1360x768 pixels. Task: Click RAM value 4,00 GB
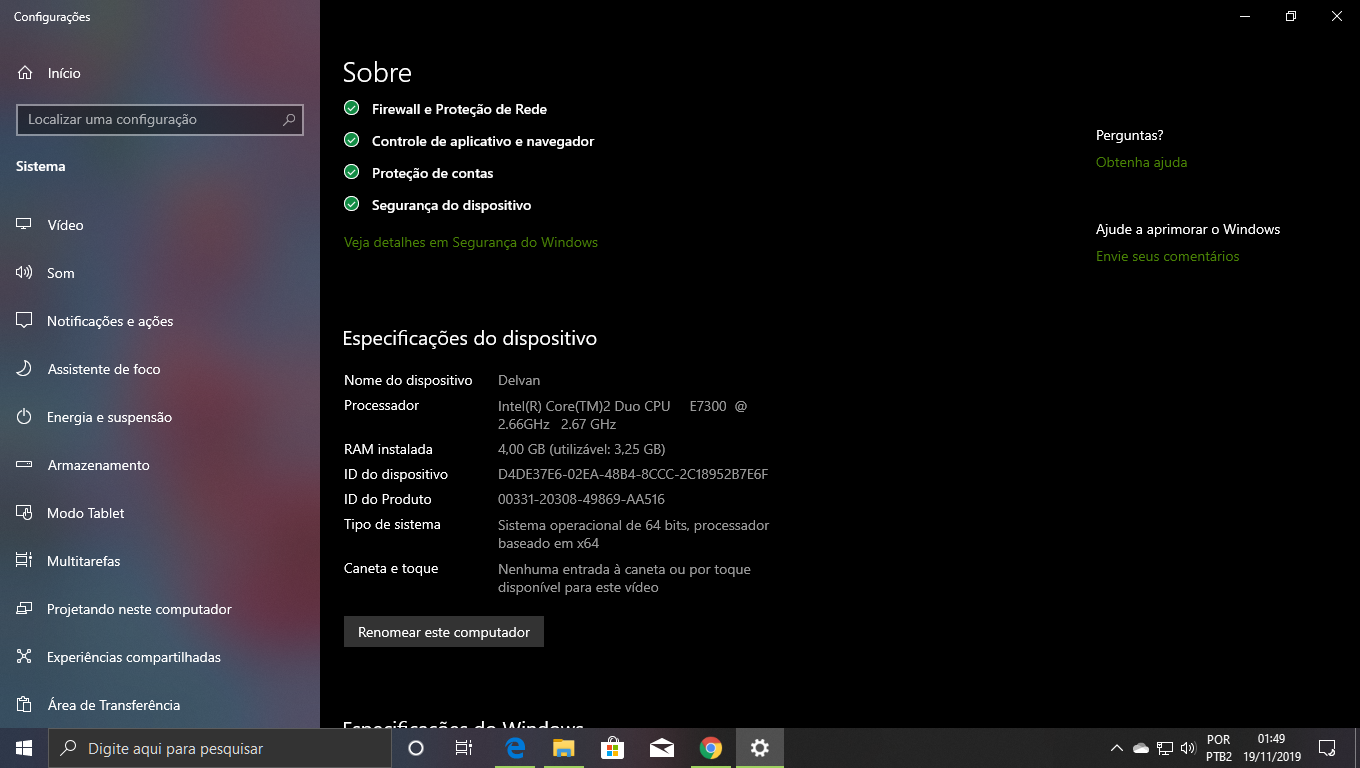coord(581,449)
